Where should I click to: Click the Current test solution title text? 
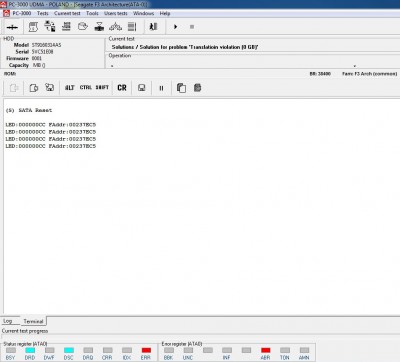185,47
